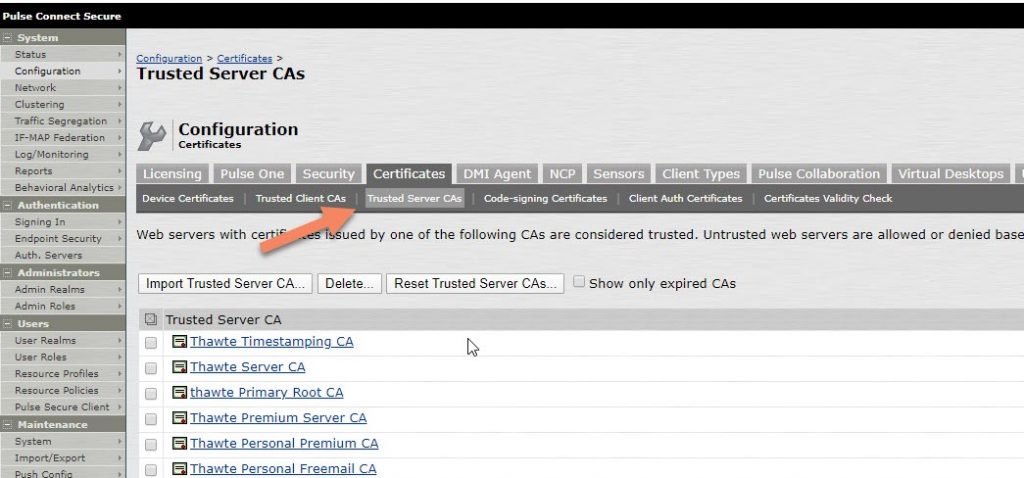This screenshot has width=1024, height=478.
Task: Click the certificate icon beside Thawte Timestamping CA
Action: 180,342
